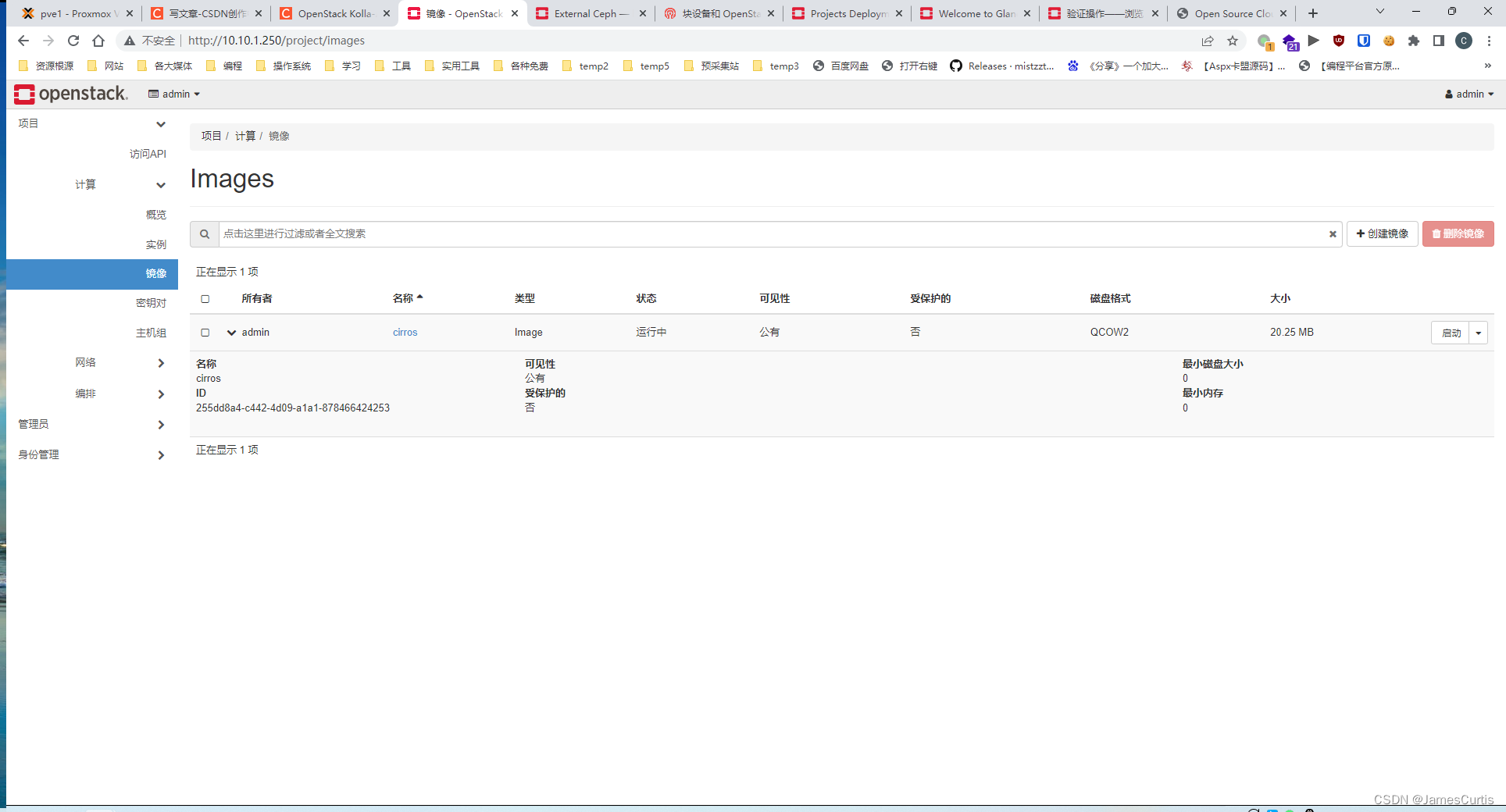Toggle the select-all checkbox in table header
Image resolution: width=1506 pixels, height=812 pixels.
pos(205,299)
